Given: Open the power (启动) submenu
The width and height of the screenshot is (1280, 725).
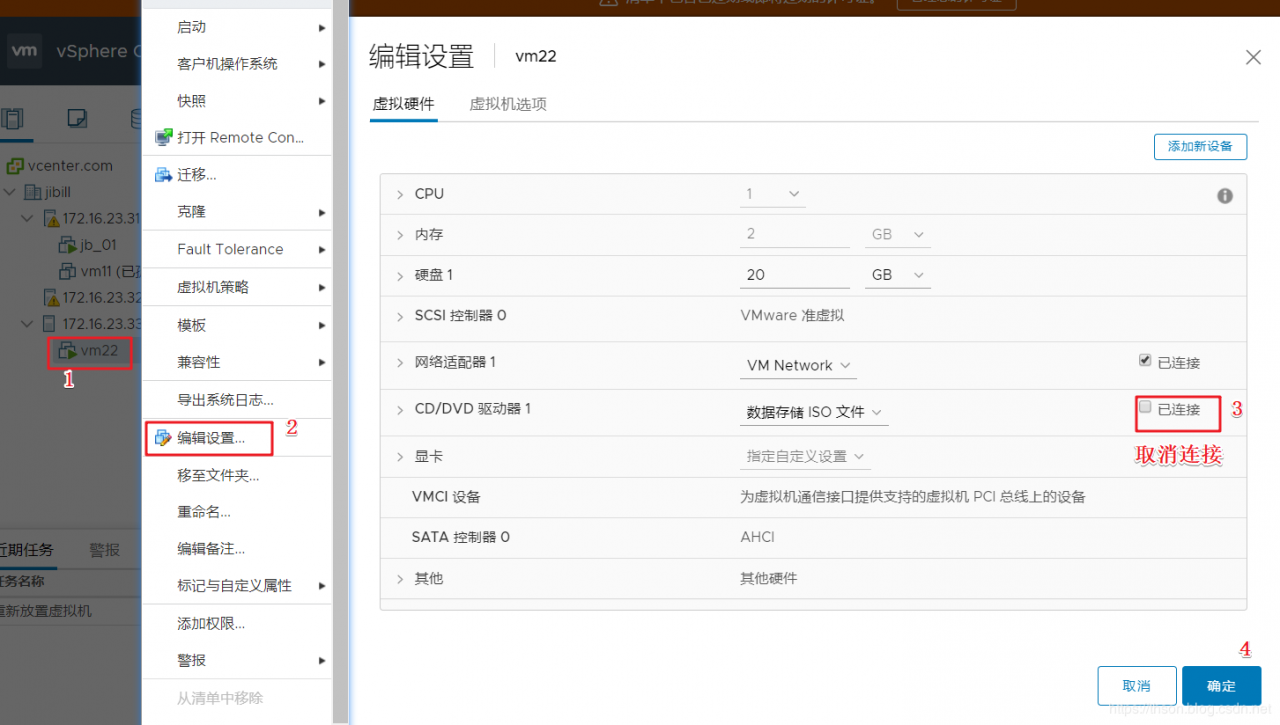Looking at the screenshot, I should [x=237, y=27].
